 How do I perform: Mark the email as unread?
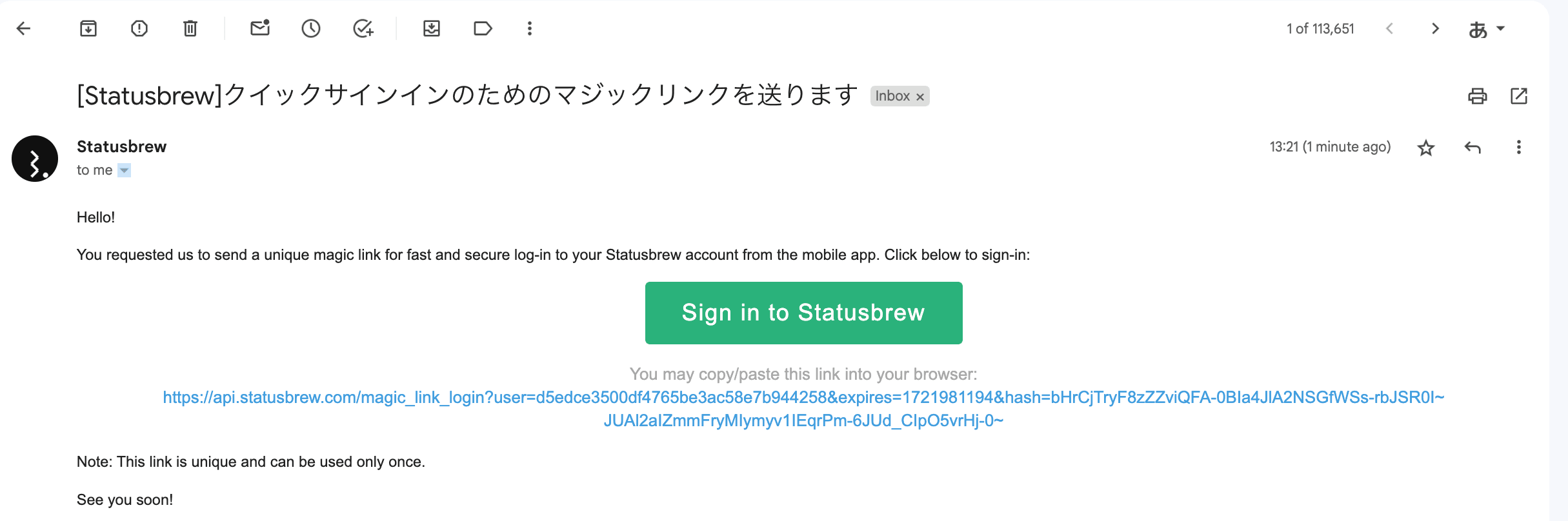[x=260, y=28]
